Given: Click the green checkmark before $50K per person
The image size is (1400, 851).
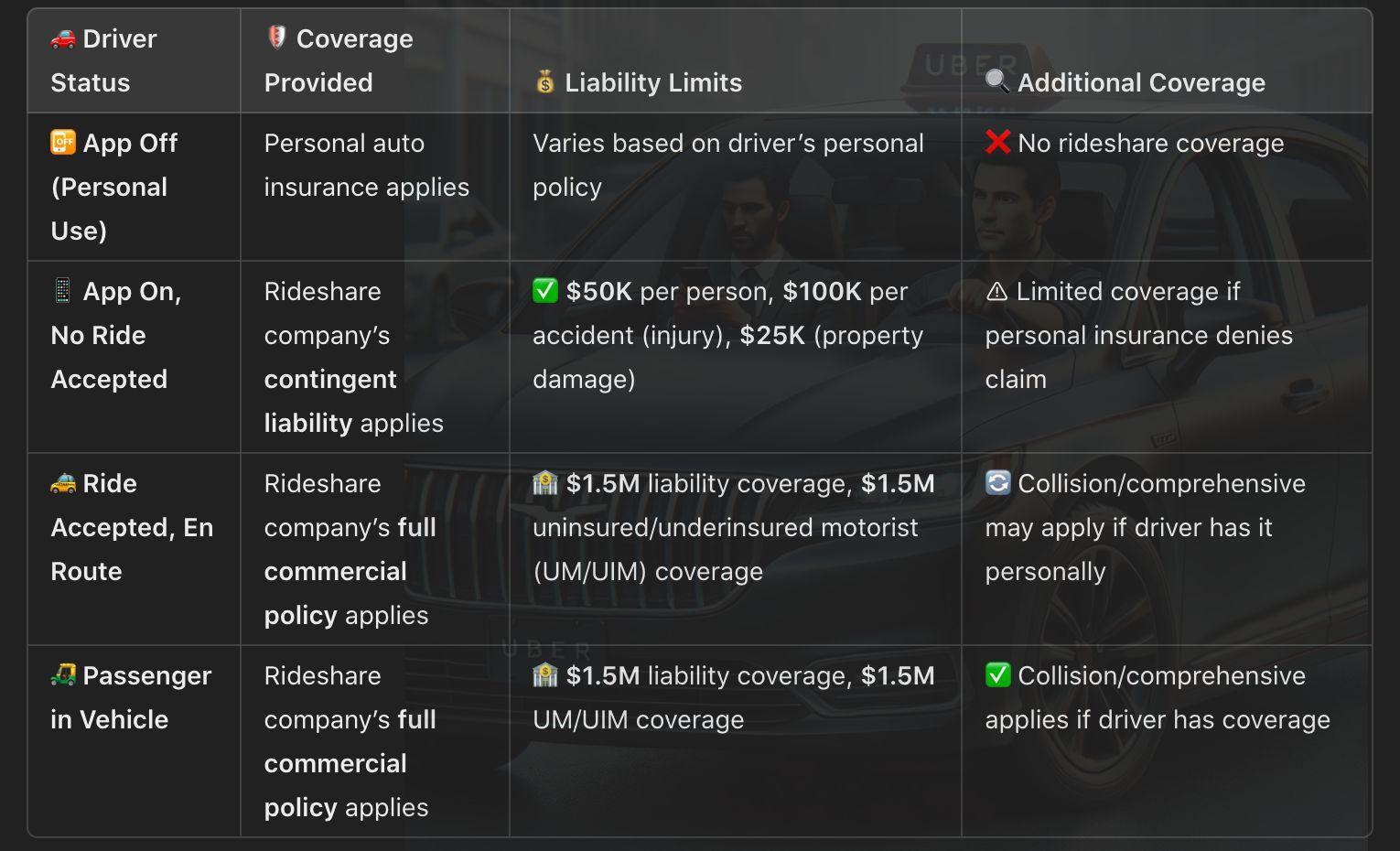Looking at the screenshot, I should pos(545,291).
